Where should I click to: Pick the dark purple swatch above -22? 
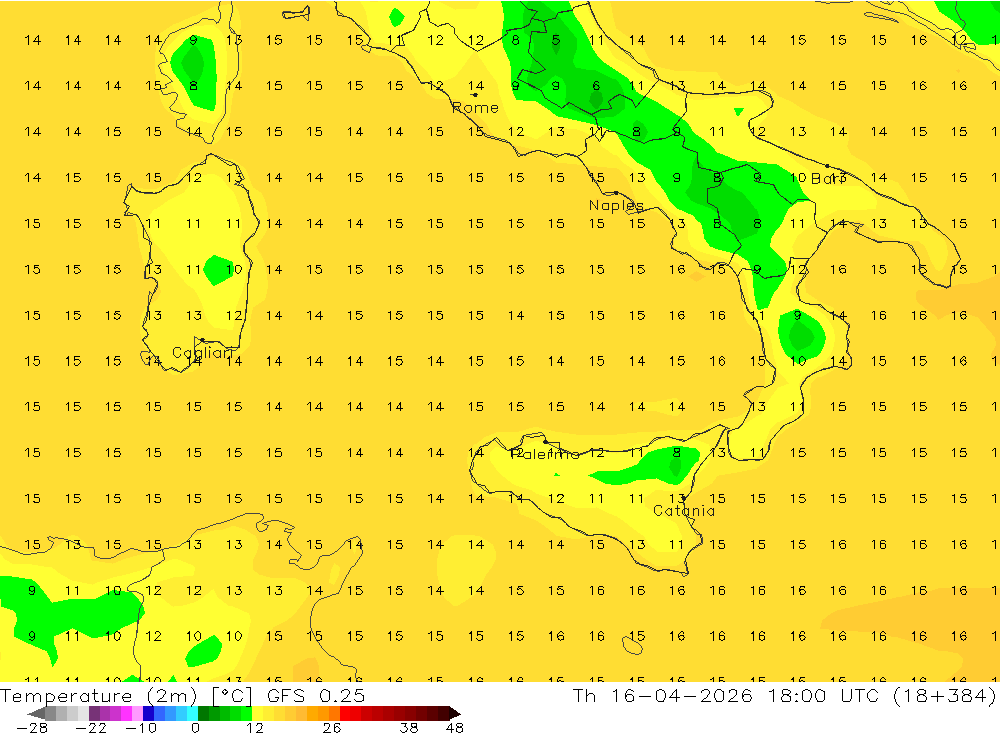(x=94, y=713)
